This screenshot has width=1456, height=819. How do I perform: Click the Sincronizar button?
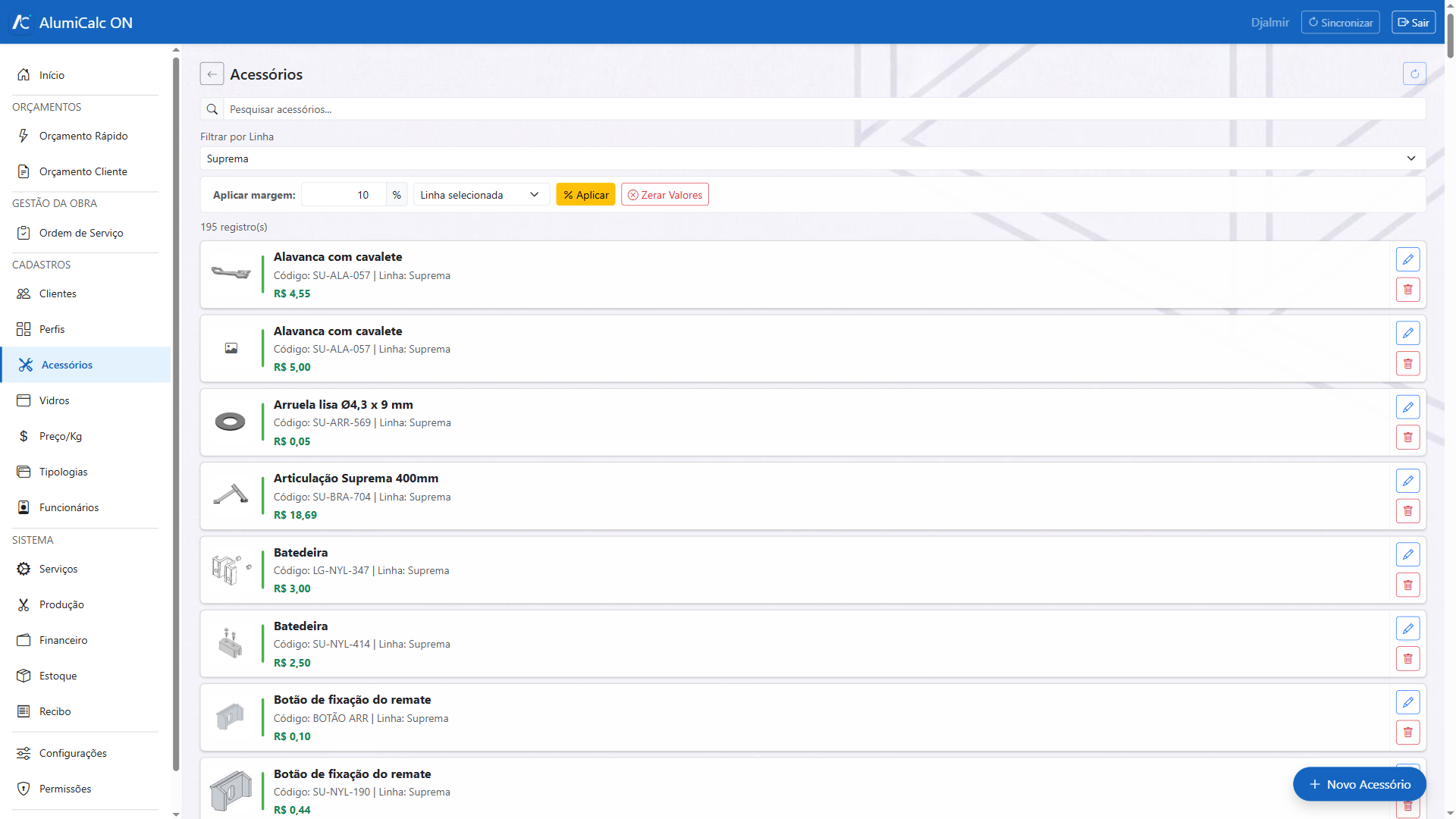point(1340,22)
